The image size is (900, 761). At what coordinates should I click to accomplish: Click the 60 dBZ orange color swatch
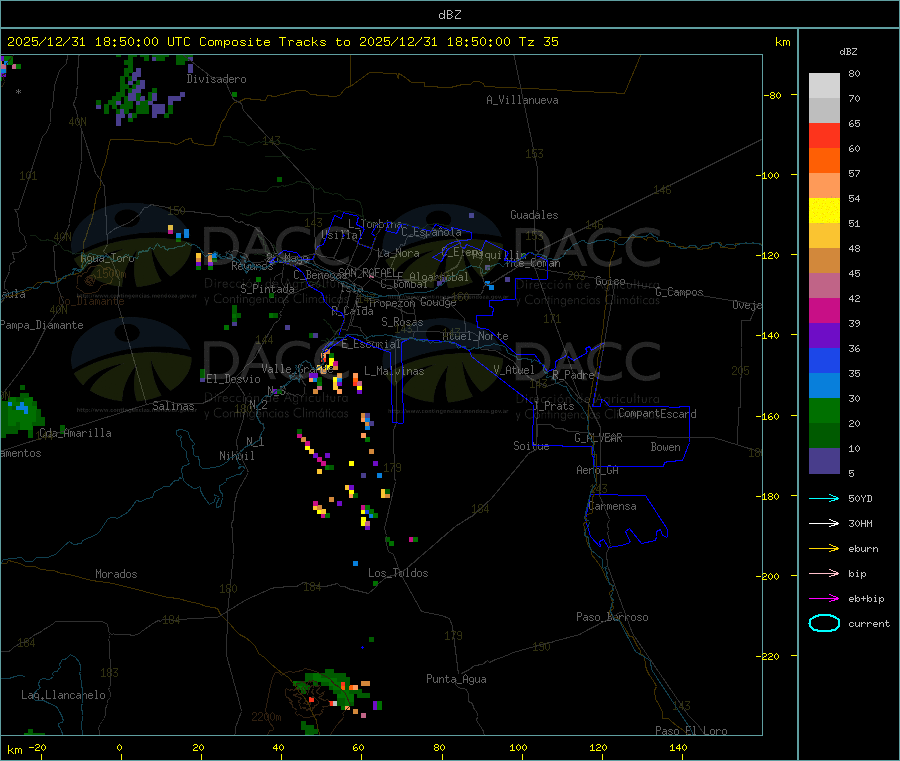point(824,161)
